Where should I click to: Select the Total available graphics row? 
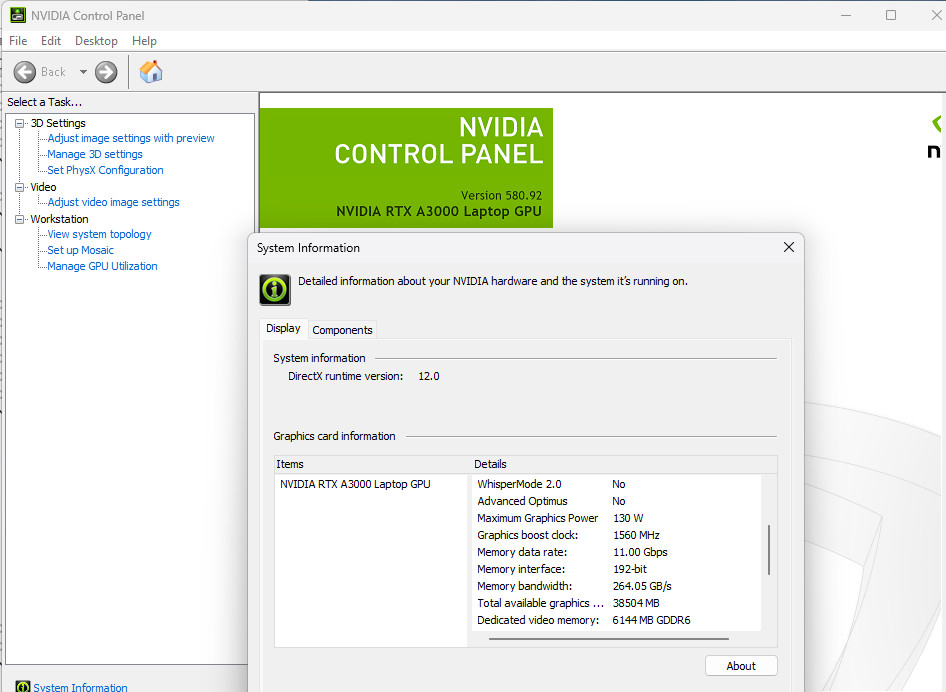coord(616,603)
